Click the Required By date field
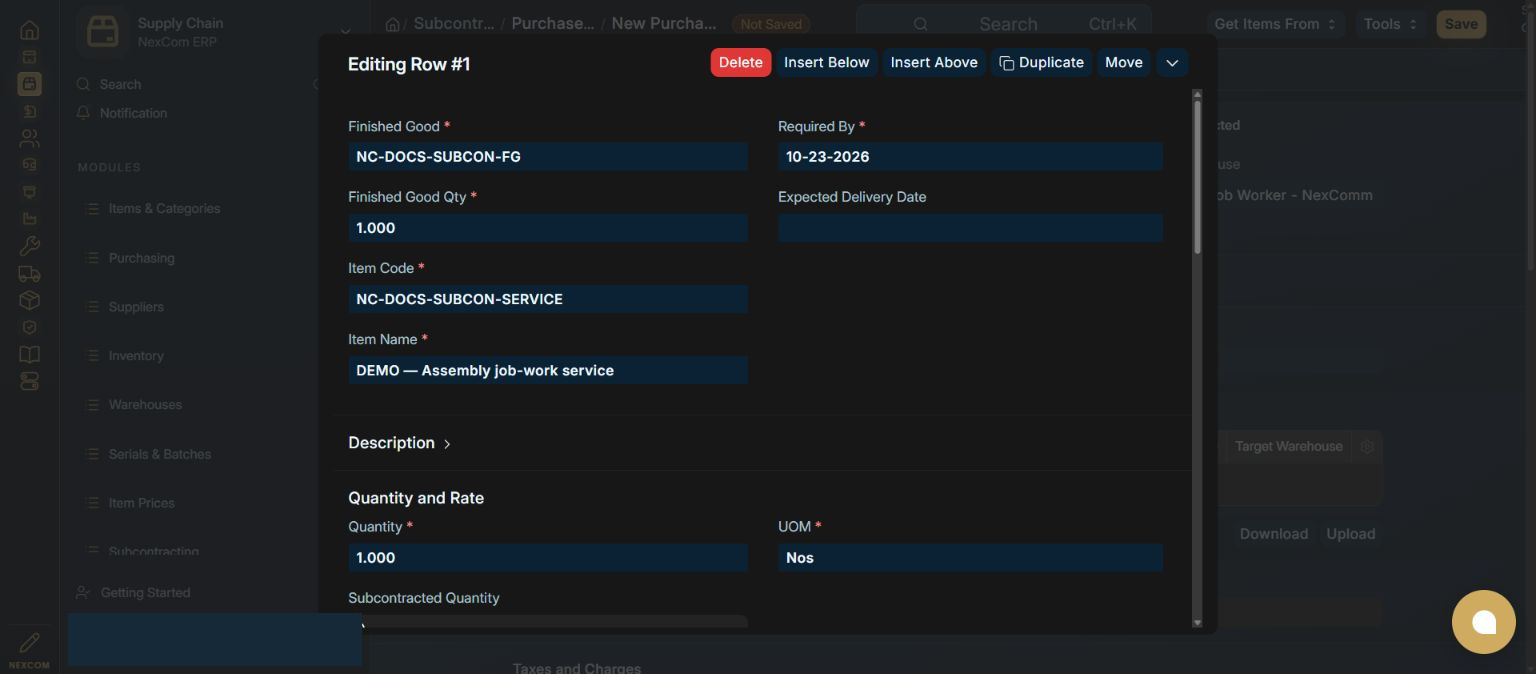The image size is (1536, 674). click(970, 157)
